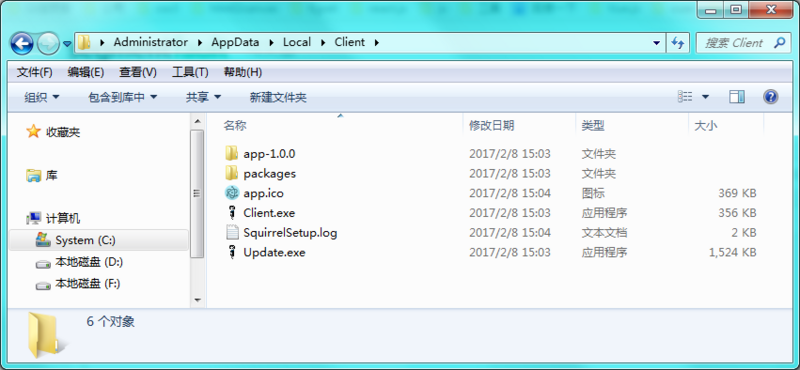Select Local in the address path

point(297,42)
